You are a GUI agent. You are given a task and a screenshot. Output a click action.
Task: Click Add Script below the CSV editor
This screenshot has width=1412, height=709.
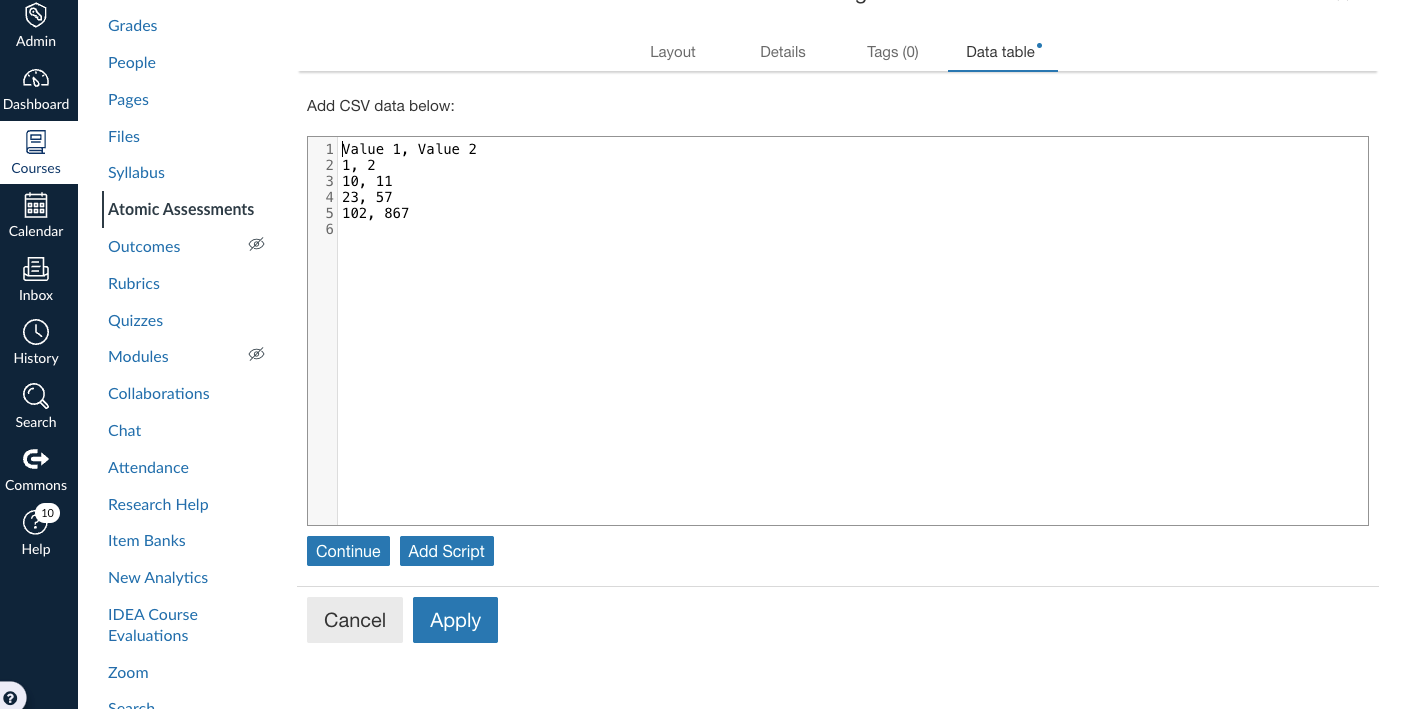(x=446, y=550)
